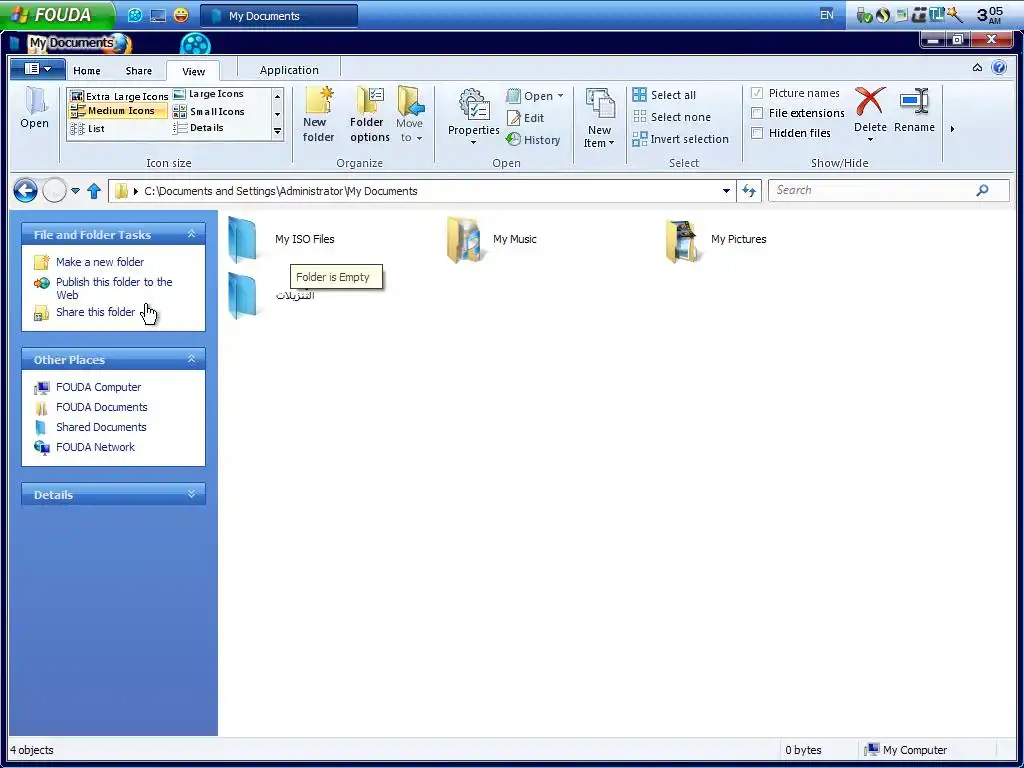Go up one folder level arrow

pyautogui.click(x=94, y=191)
